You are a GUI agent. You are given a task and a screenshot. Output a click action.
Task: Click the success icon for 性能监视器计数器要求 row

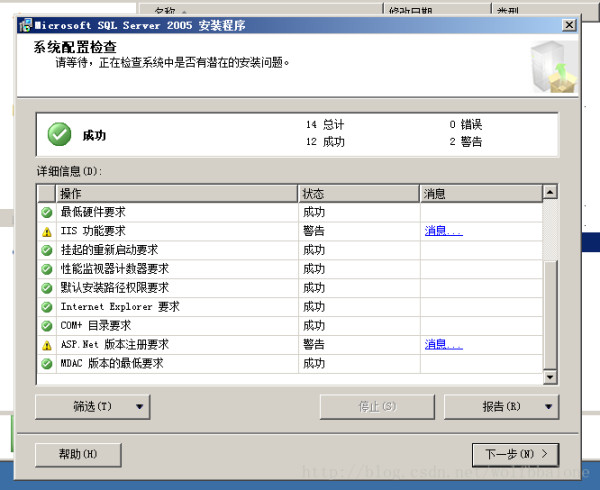[47, 269]
